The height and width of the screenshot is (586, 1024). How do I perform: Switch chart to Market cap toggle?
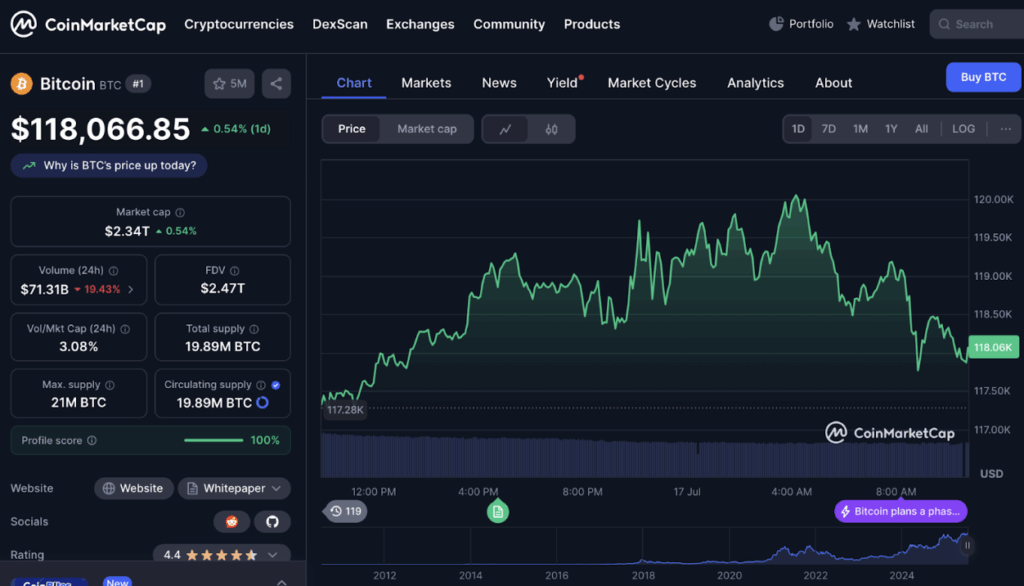[426, 129]
